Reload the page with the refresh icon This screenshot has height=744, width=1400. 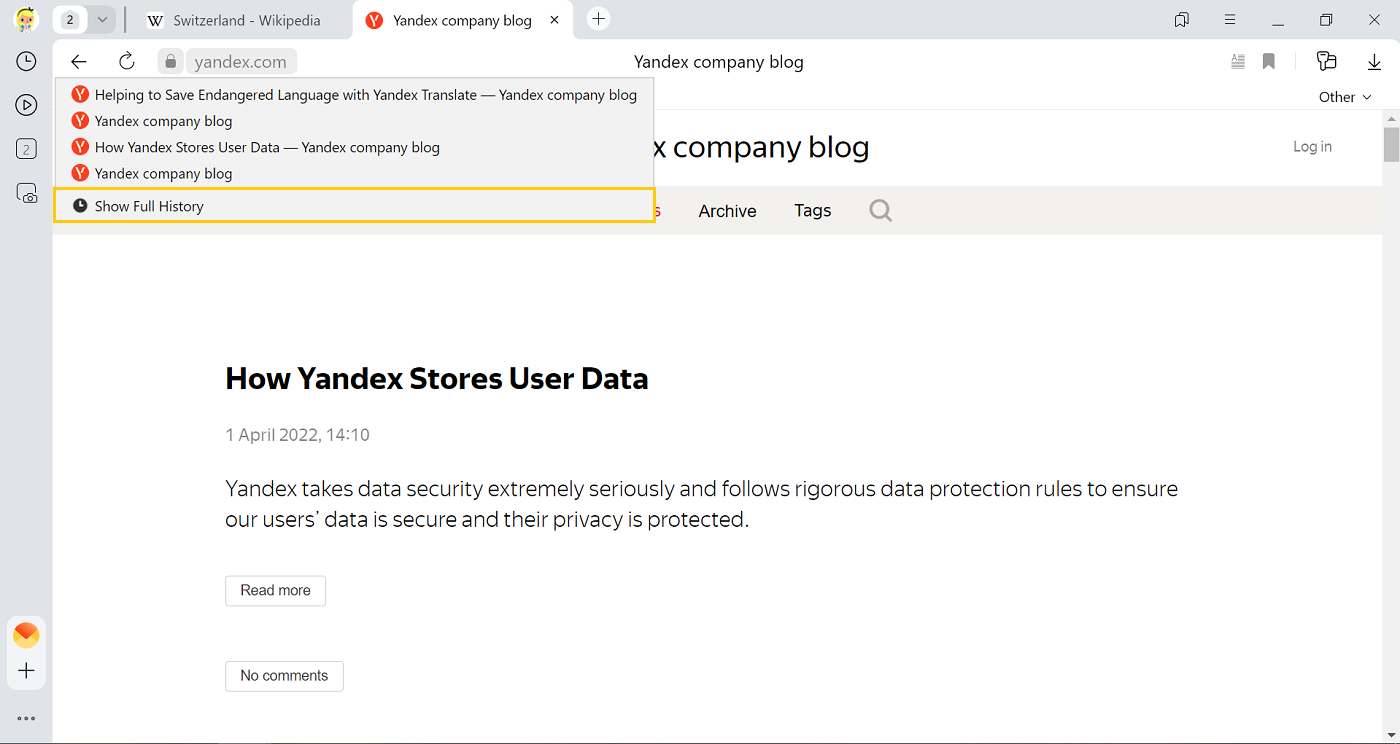(x=127, y=62)
